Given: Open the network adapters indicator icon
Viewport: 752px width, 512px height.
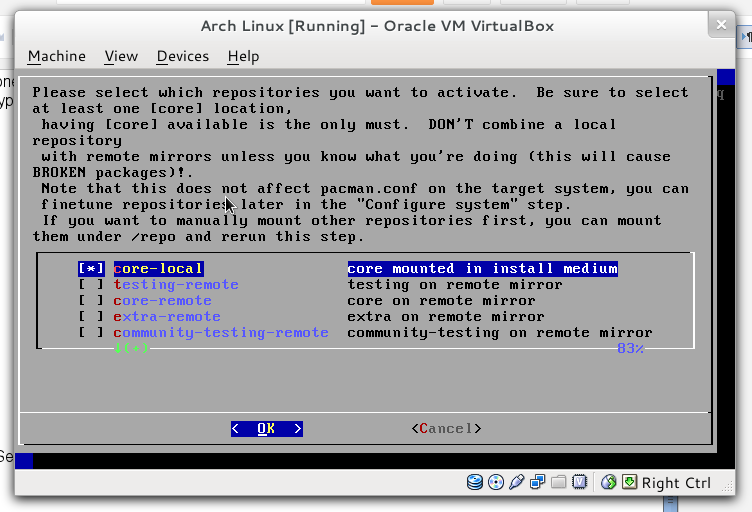Looking at the screenshot, I should (x=538, y=482).
